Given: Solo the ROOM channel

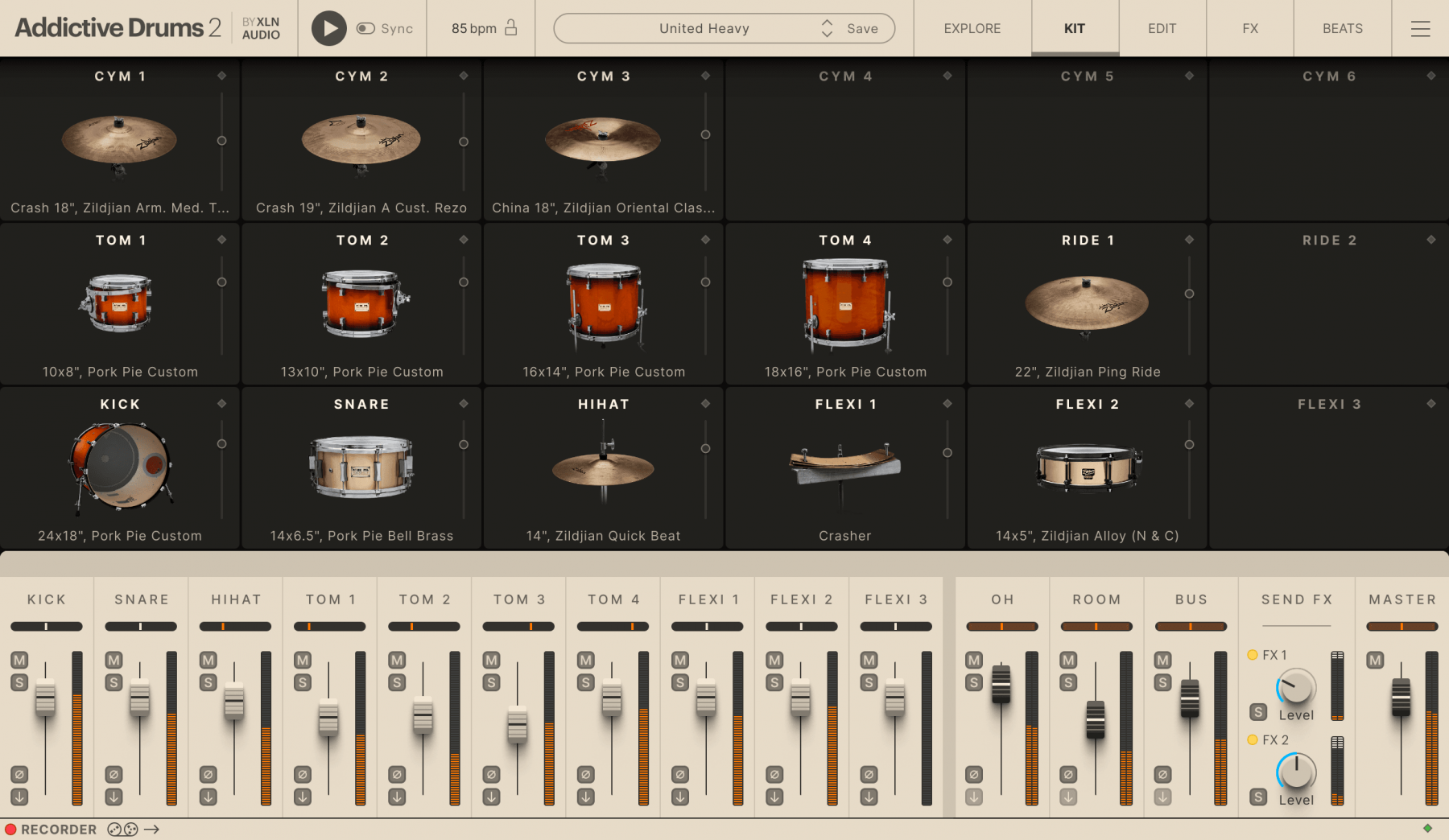Looking at the screenshot, I should point(1068,682).
